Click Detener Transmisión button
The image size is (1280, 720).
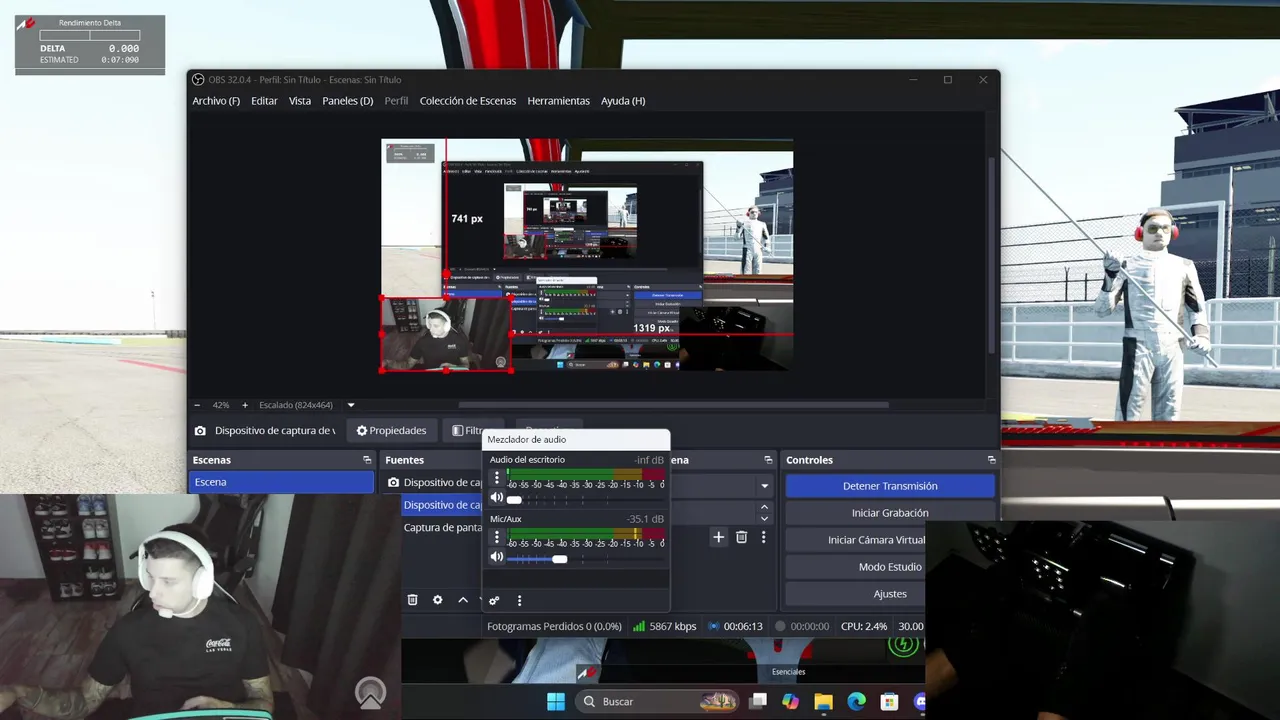(x=890, y=486)
